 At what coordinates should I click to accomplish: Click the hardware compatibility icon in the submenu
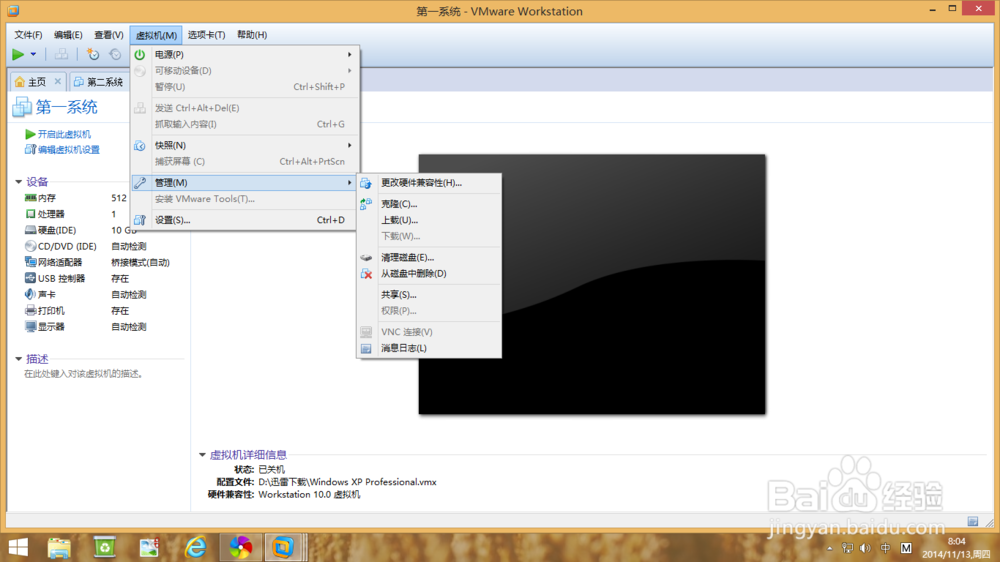[366, 183]
